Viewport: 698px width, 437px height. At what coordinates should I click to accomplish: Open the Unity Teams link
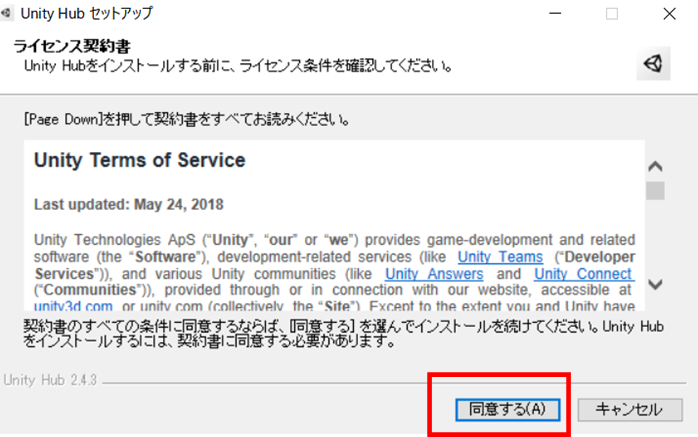click(x=500, y=257)
